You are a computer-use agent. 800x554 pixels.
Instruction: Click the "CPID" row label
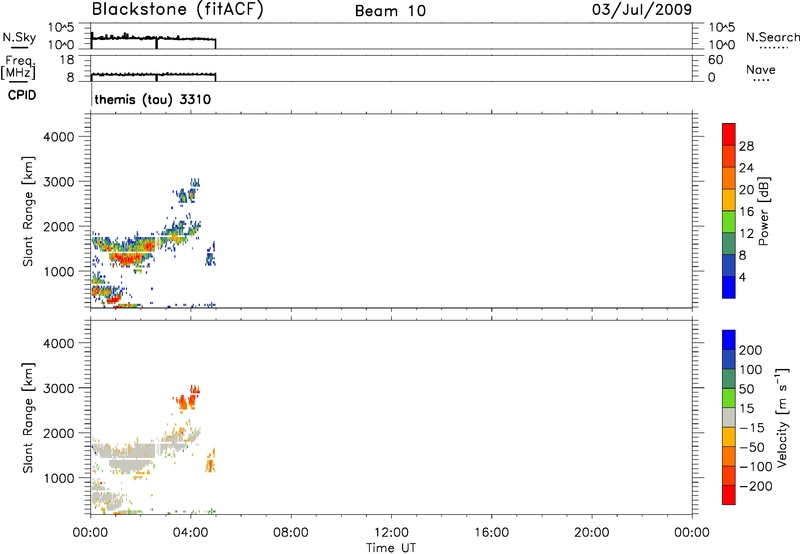pos(22,95)
